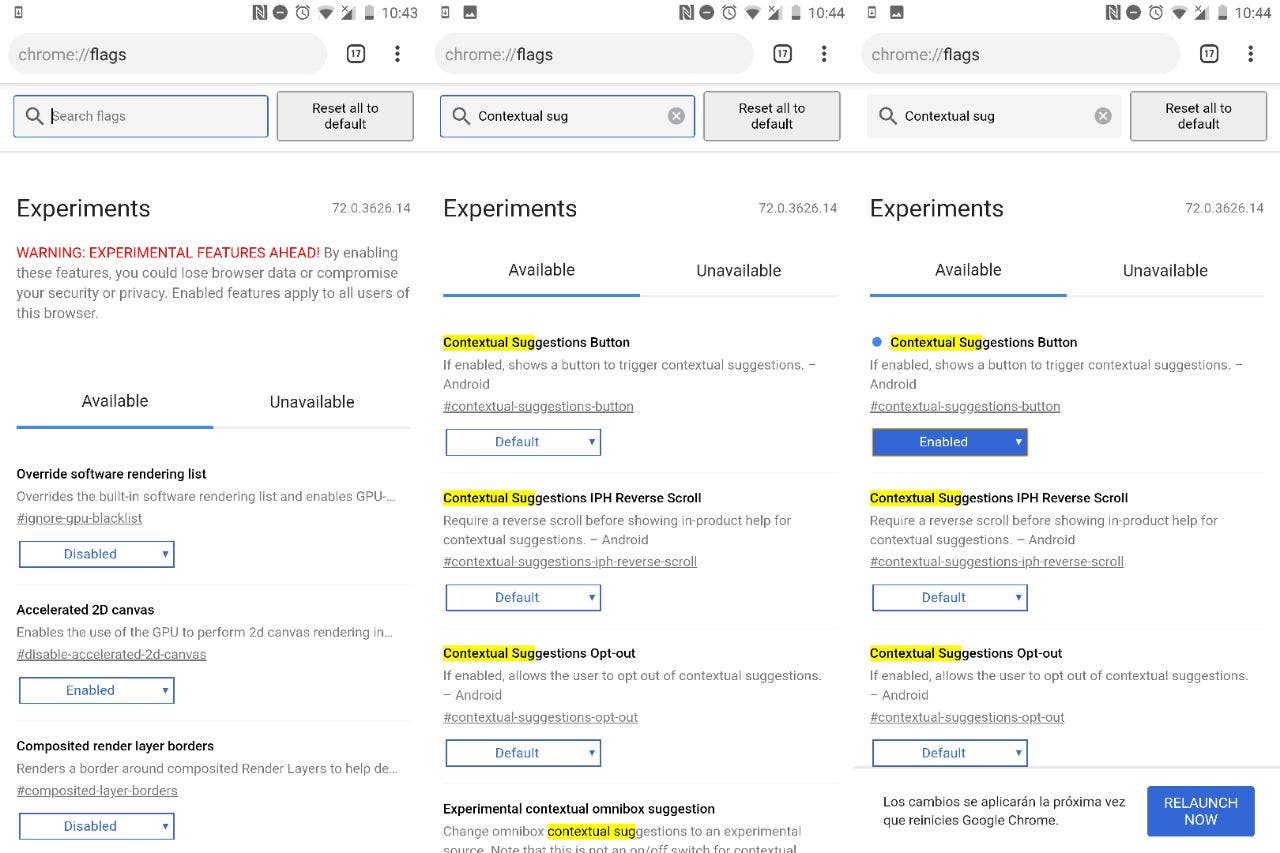The height and width of the screenshot is (853, 1280).
Task: Click the #composited-layer-borders anchor link
Action: pyautogui.click(x=97, y=790)
